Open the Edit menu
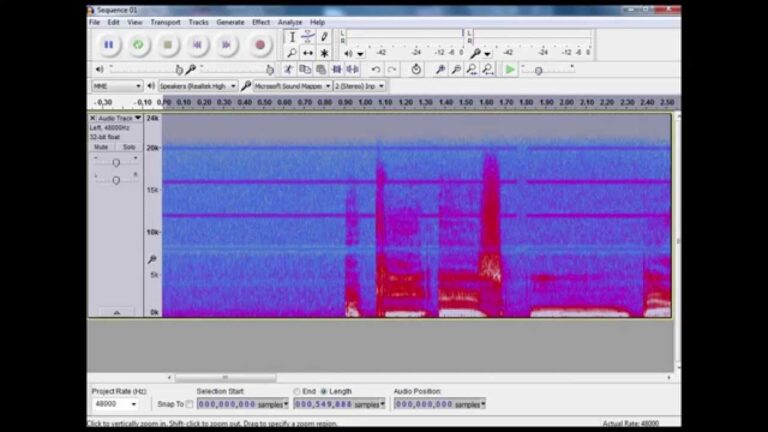This screenshot has height=432, width=768. pyautogui.click(x=114, y=23)
